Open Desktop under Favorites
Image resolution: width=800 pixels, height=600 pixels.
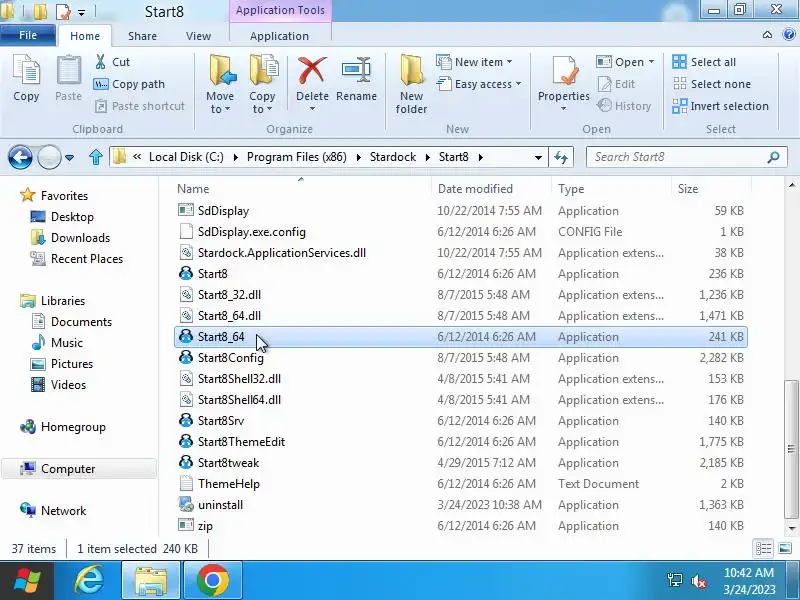[63, 217]
